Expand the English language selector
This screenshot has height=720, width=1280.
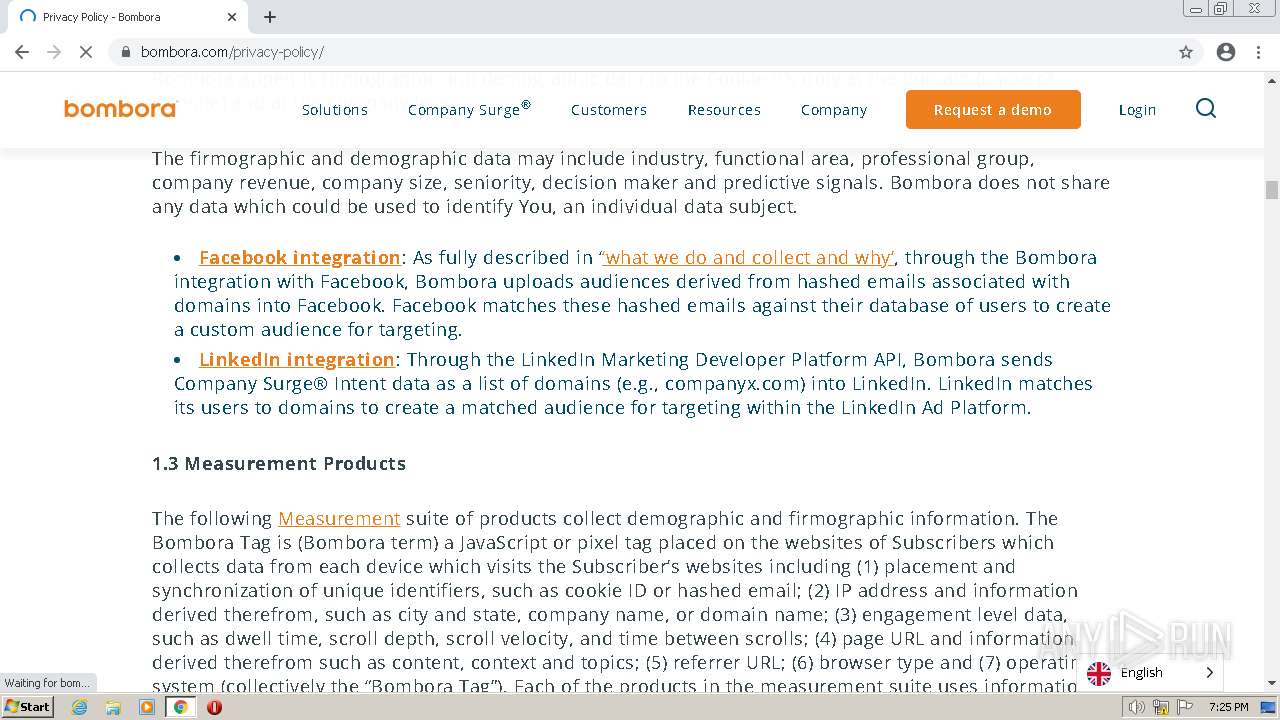coord(1150,673)
